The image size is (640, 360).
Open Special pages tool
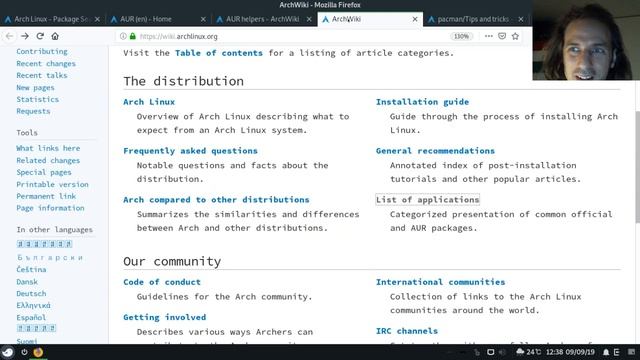click(x=44, y=173)
